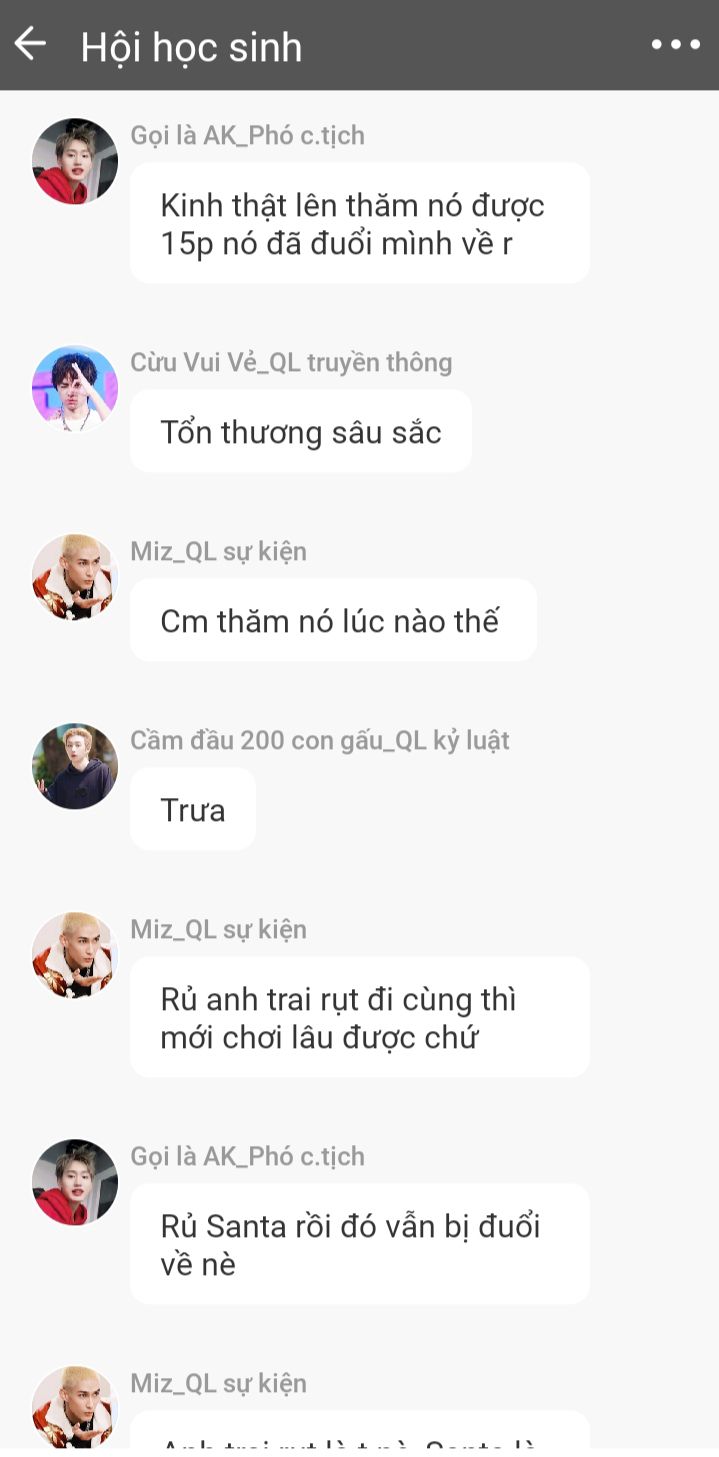This screenshot has width=719, height=1457.
Task: Tap avatar beside 'Rủ anh trai rụt' message
Action: [75, 955]
